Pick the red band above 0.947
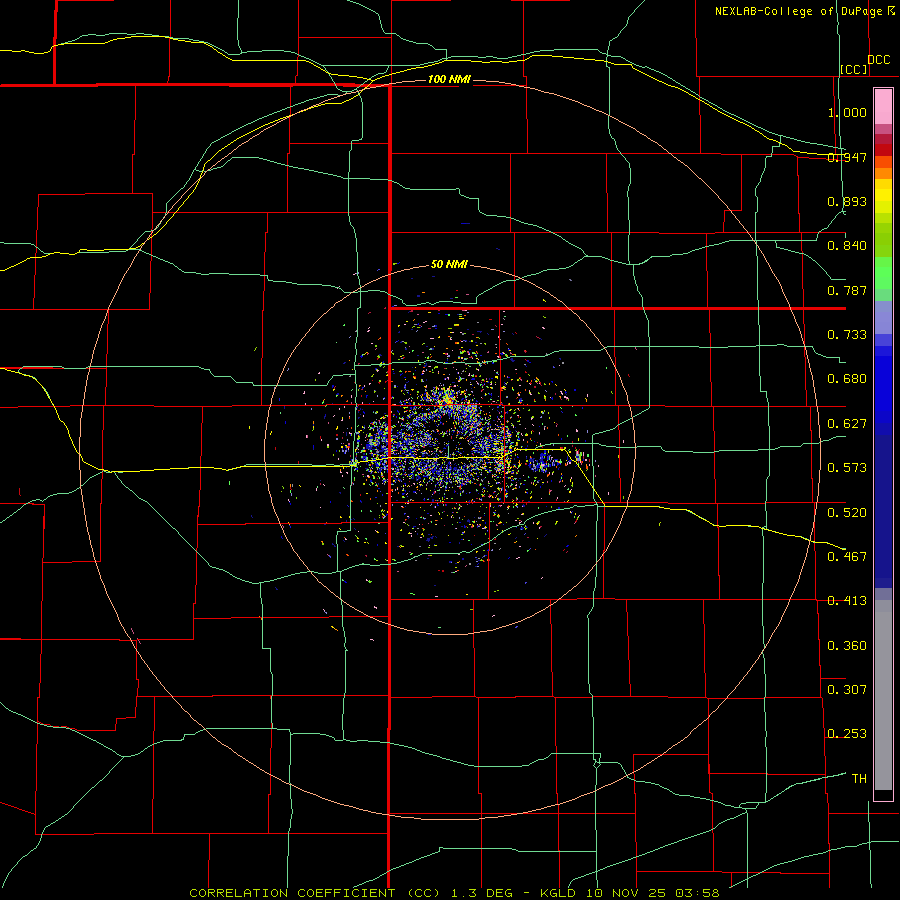This screenshot has width=900, height=900. point(883,149)
